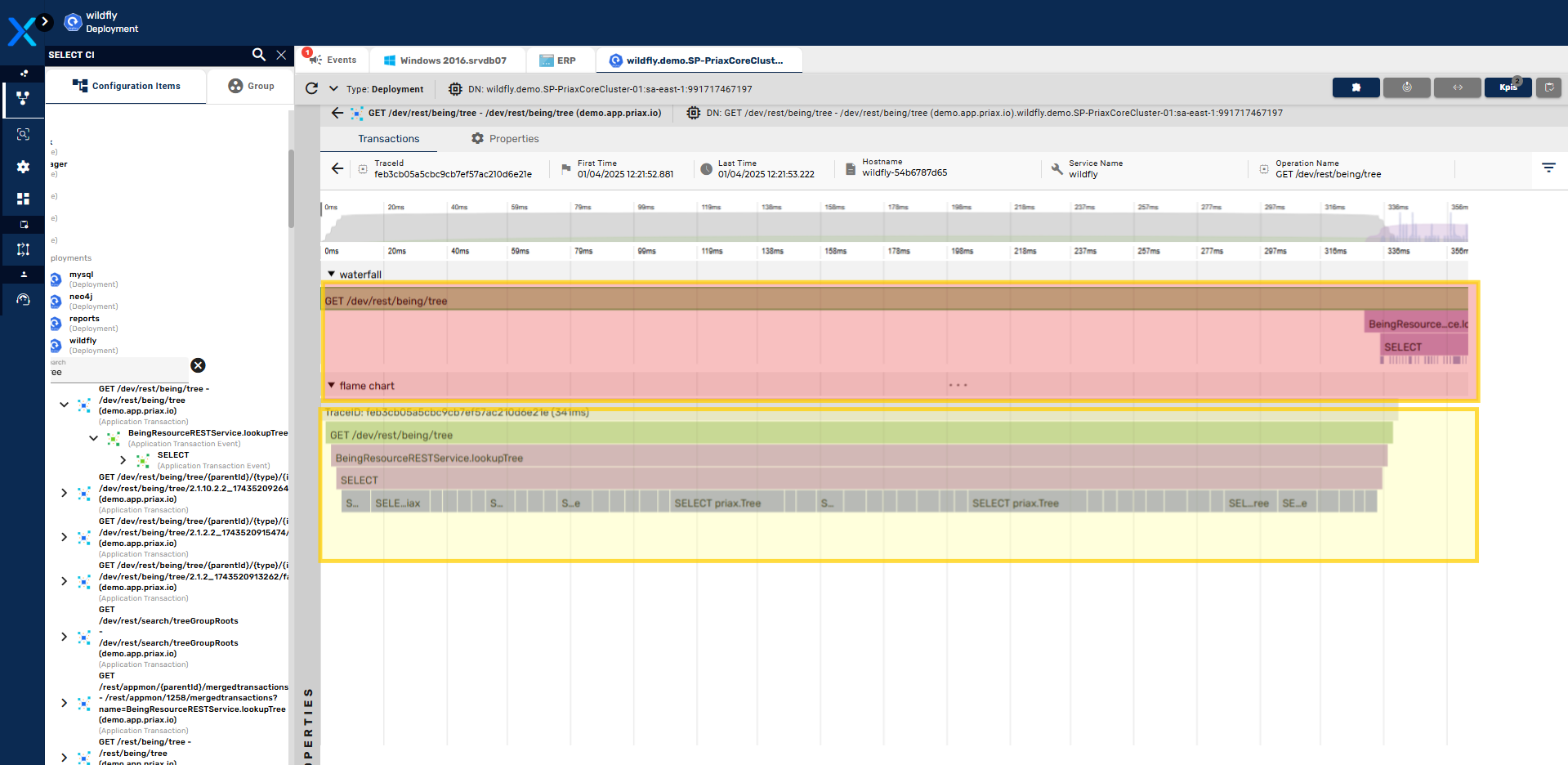The image size is (1568, 765).
Task: Click the refresh icon beside Type: Deployment
Action: pos(311,88)
